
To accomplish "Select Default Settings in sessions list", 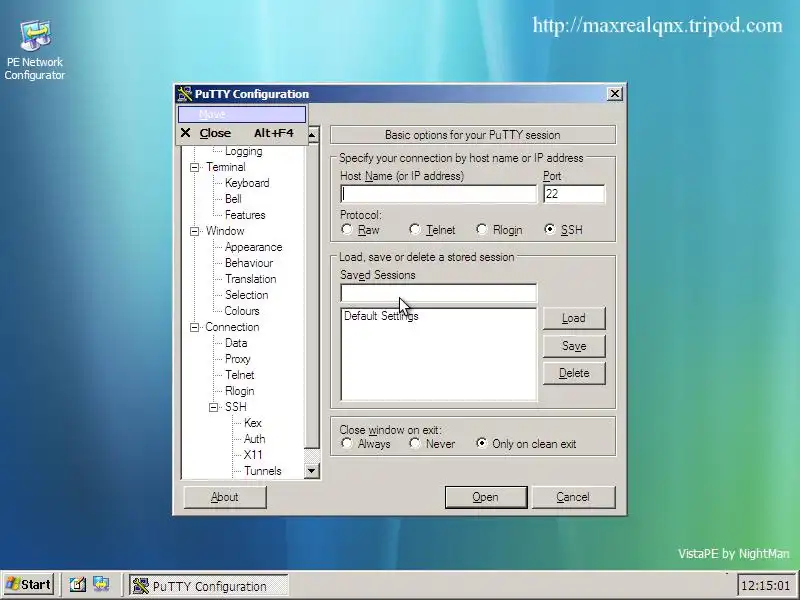I will tap(381, 316).
